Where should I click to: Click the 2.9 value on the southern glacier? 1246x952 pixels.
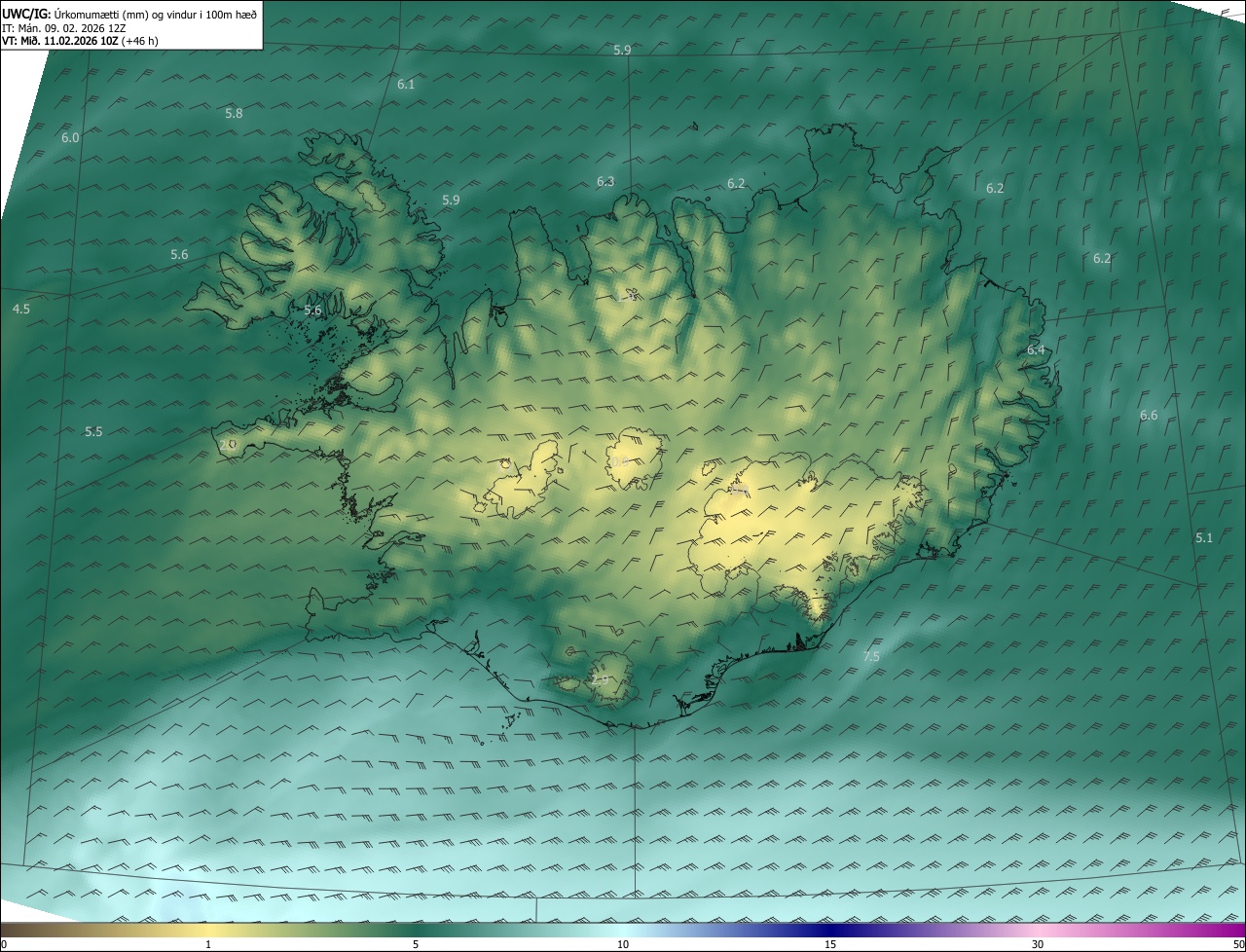(600, 680)
